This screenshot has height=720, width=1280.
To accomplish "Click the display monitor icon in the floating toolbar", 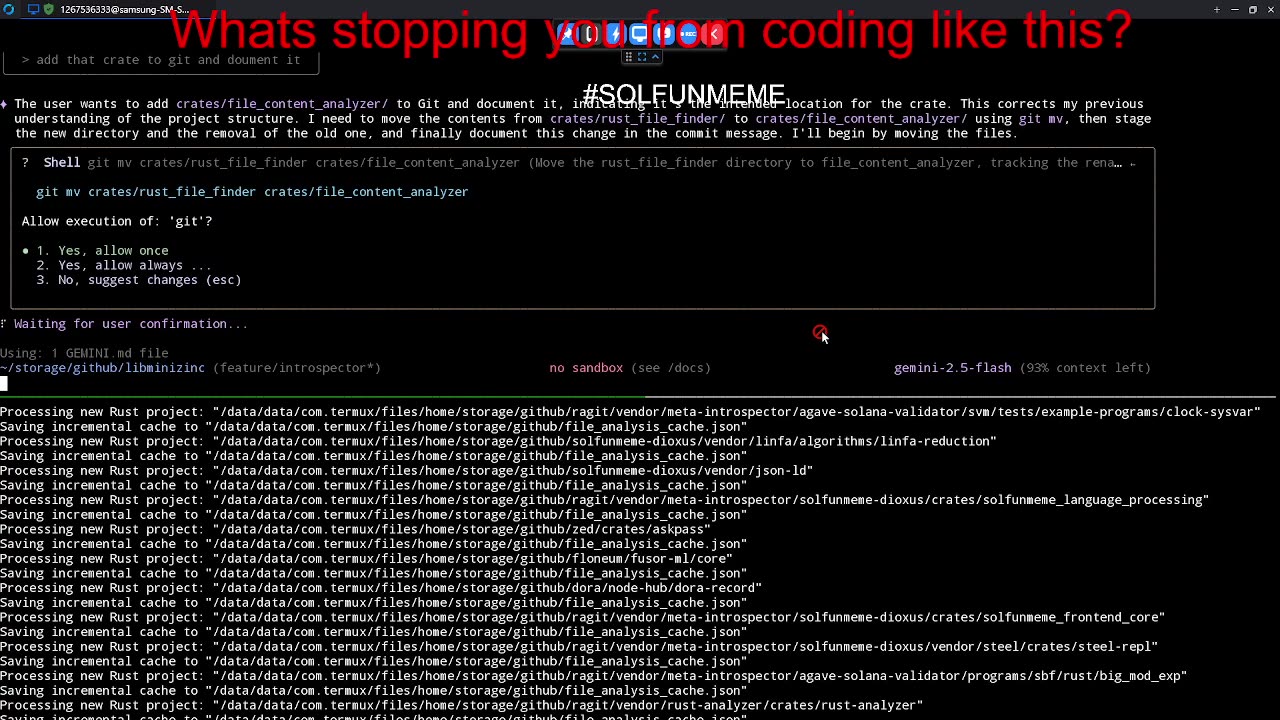I will (x=639, y=34).
